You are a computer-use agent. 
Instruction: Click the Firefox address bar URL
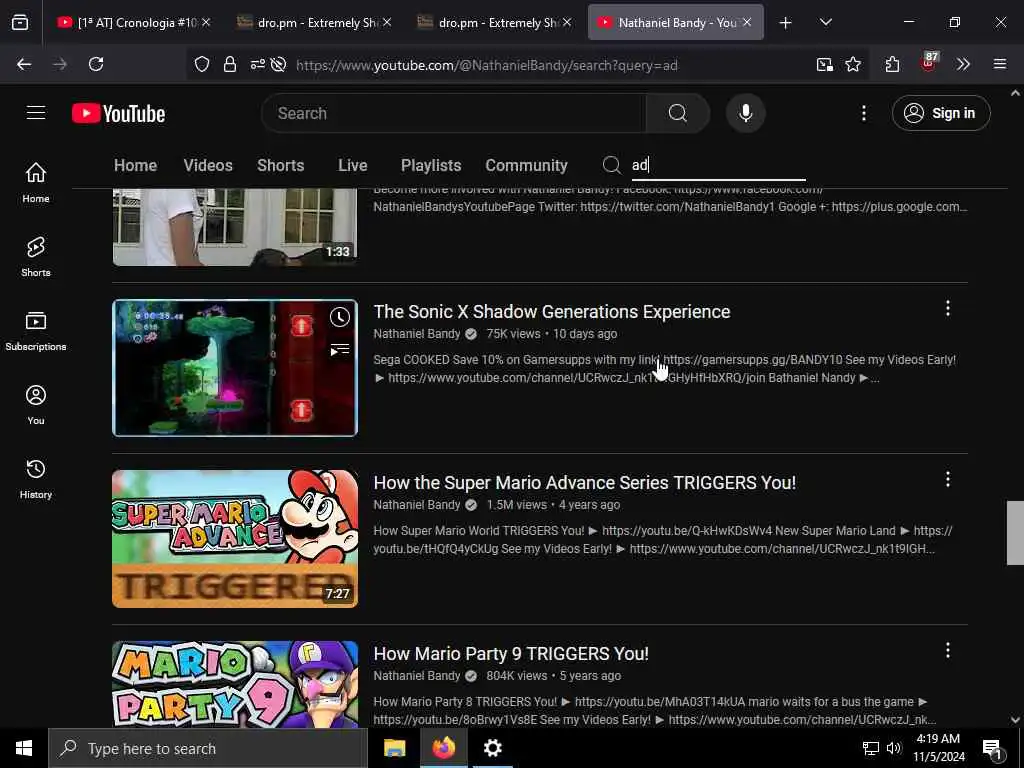pos(487,65)
